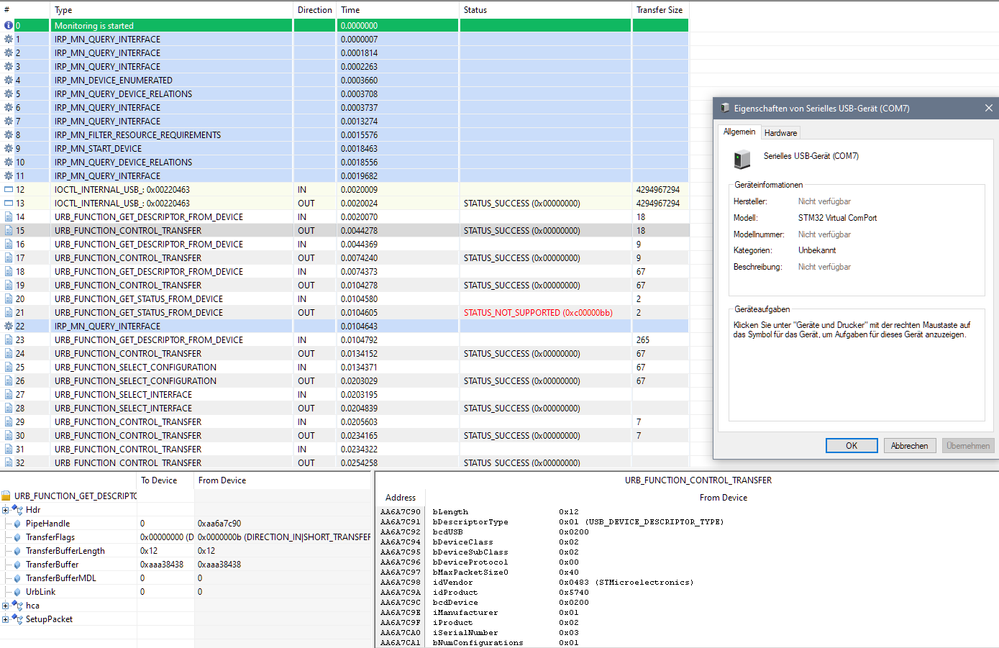Select row 20 URB_FUNCTION_GET_STATUS_FROM_DEVICE
The image size is (999, 648).
coord(344,299)
